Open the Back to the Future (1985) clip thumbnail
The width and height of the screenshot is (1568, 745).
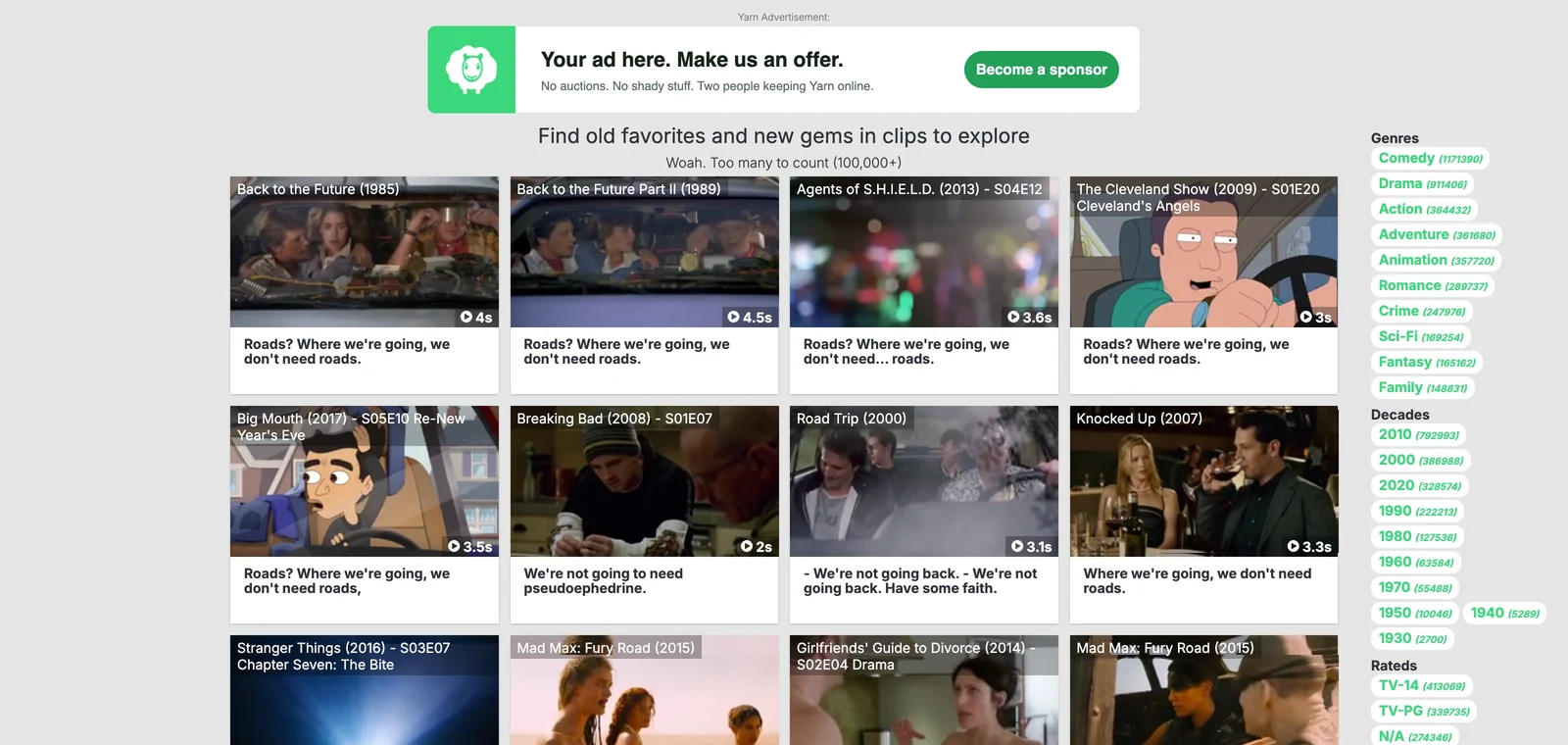(x=365, y=252)
